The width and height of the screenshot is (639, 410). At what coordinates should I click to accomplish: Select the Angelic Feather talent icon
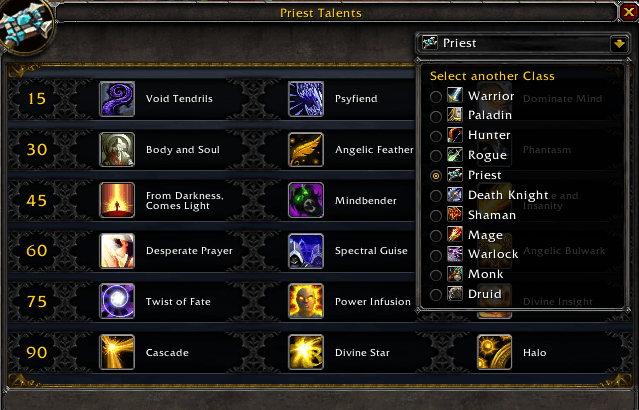pos(306,150)
